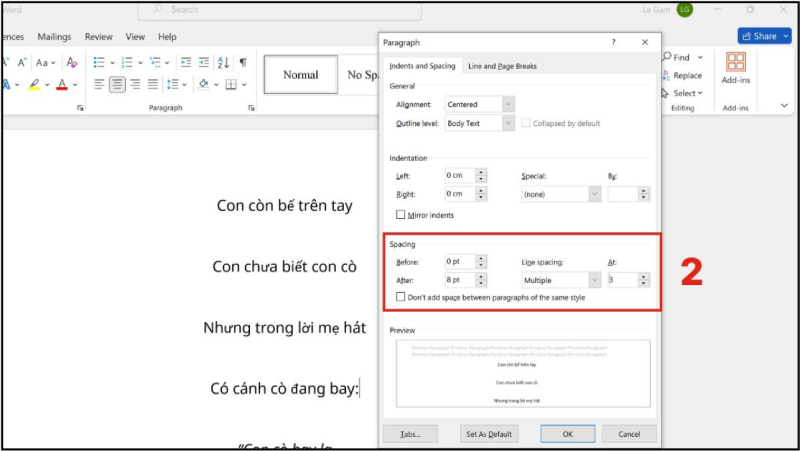
Task: Collapse the ribbon with the chevron
Action: click(784, 106)
